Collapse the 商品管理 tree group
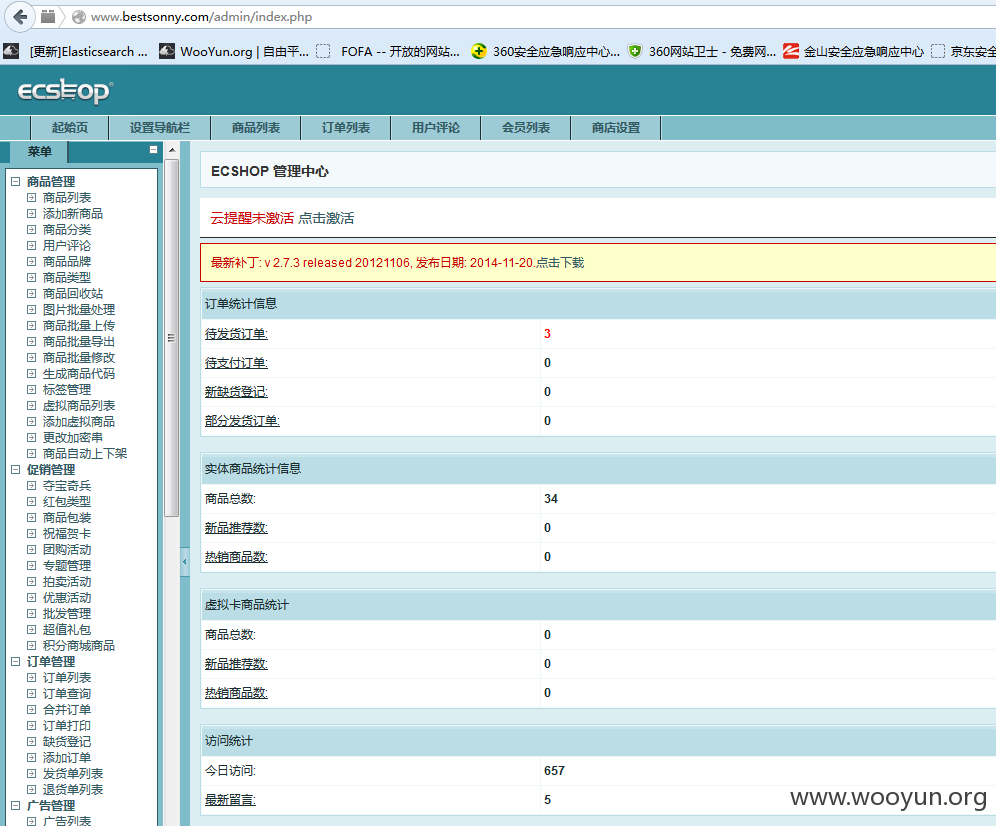 coord(16,182)
